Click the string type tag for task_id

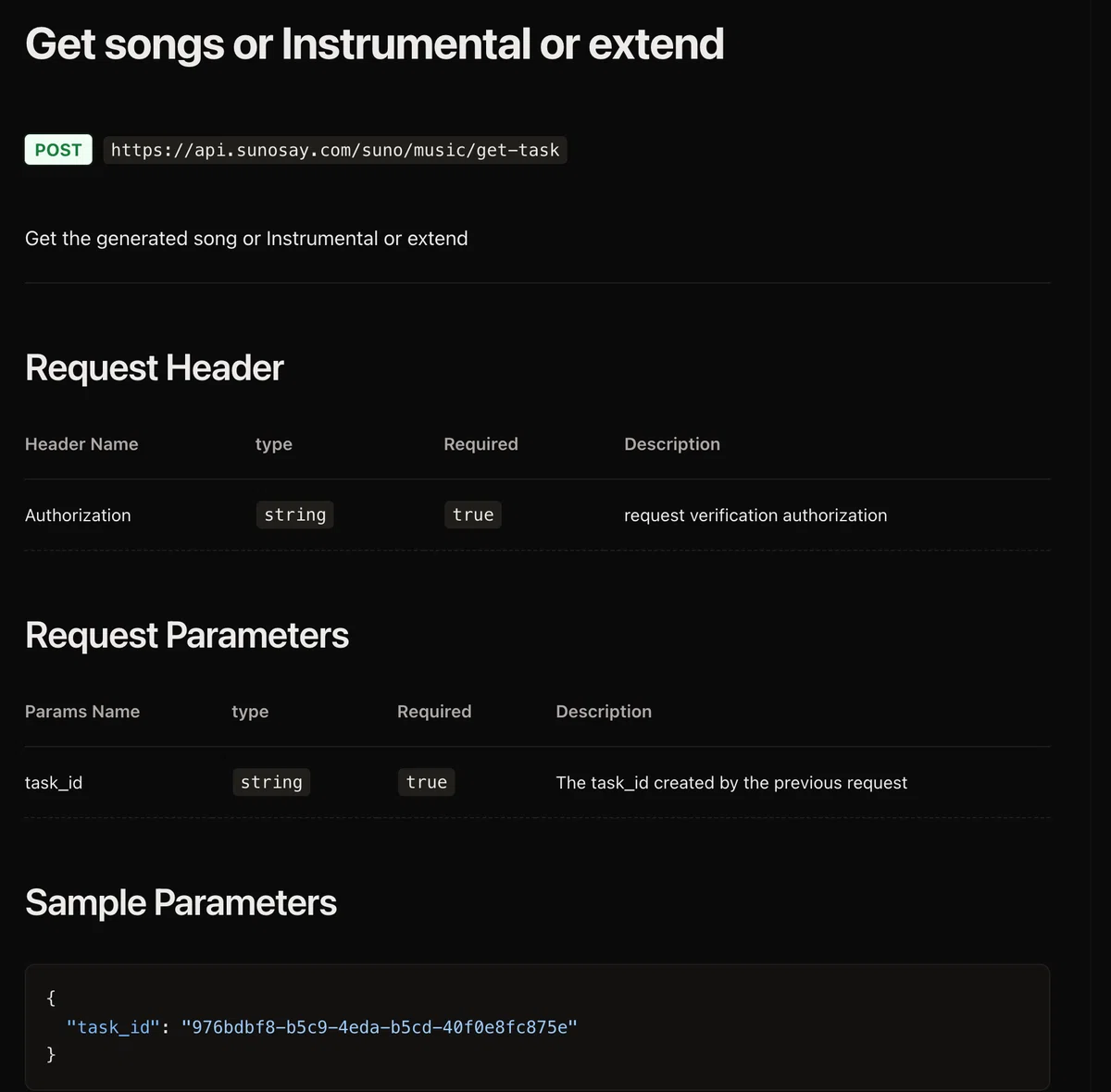click(x=271, y=782)
